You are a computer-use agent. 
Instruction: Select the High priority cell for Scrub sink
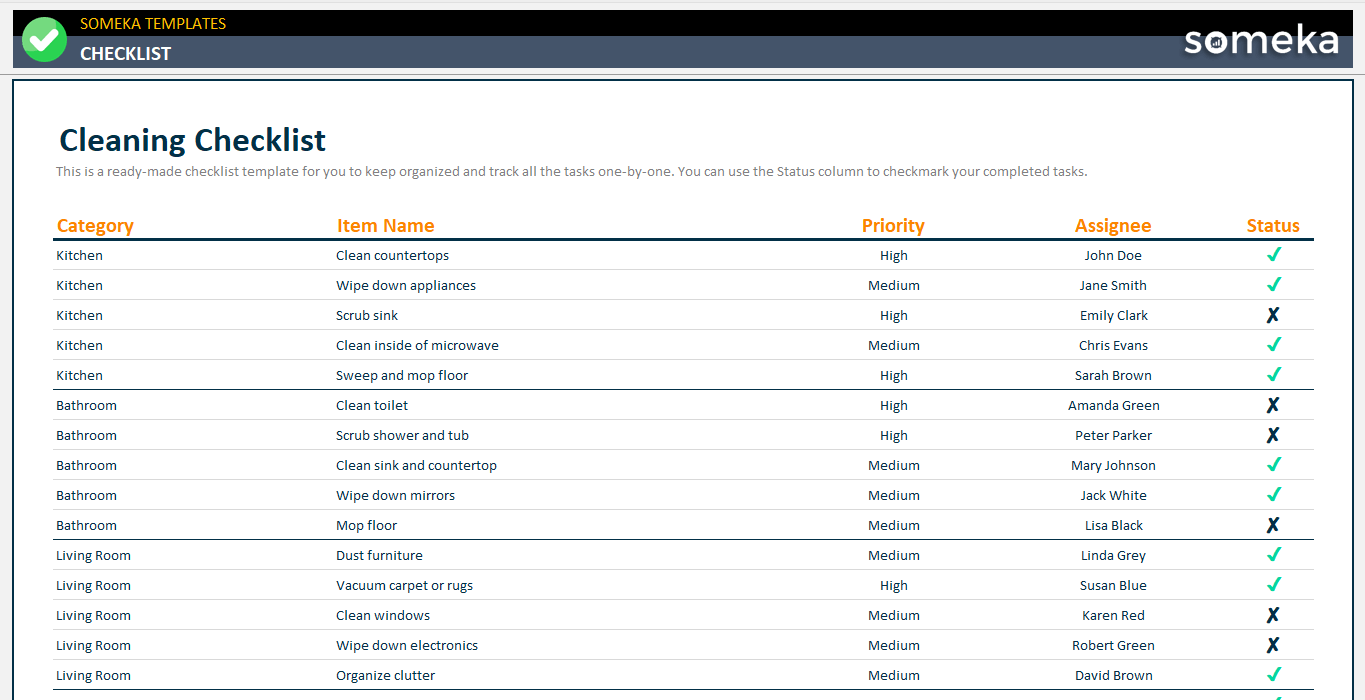pyautogui.click(x=893, y=316)
